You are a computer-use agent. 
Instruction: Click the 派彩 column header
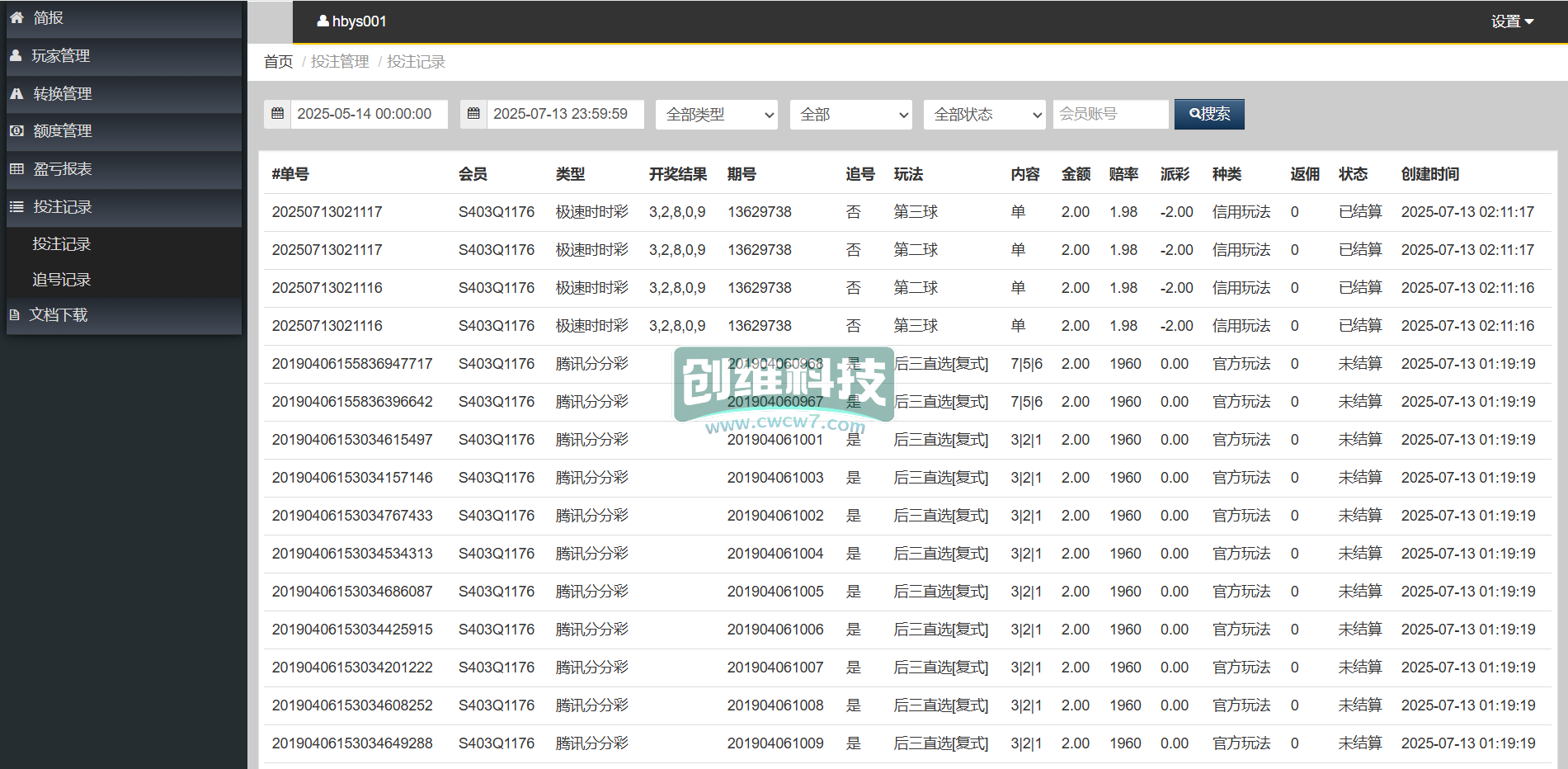[x=1175, y=174]
